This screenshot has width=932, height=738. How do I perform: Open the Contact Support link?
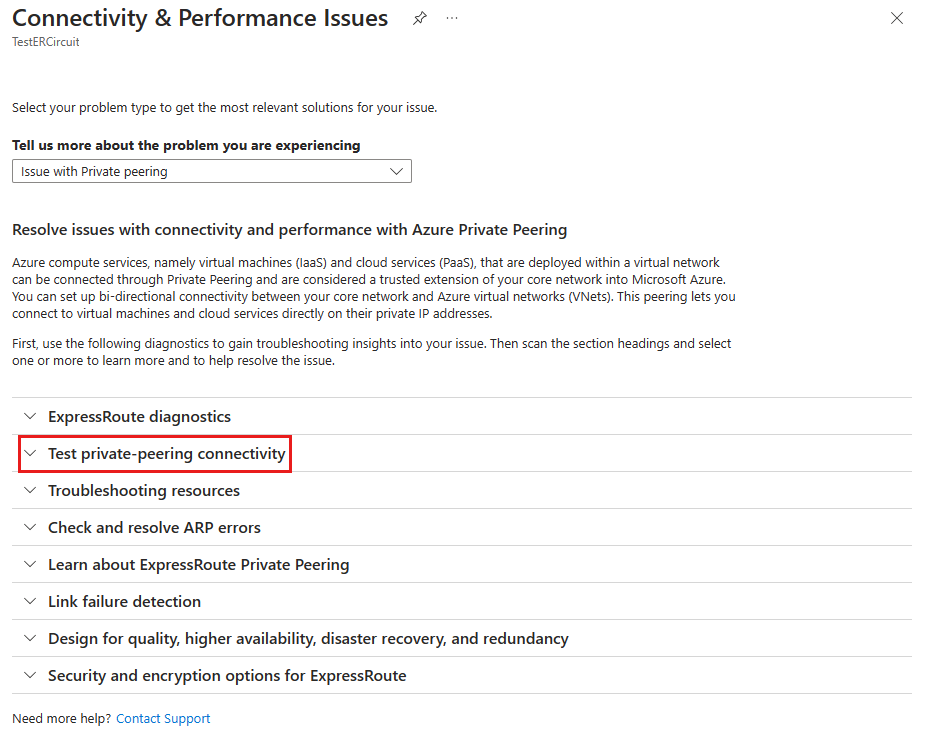tap(163, 718)
